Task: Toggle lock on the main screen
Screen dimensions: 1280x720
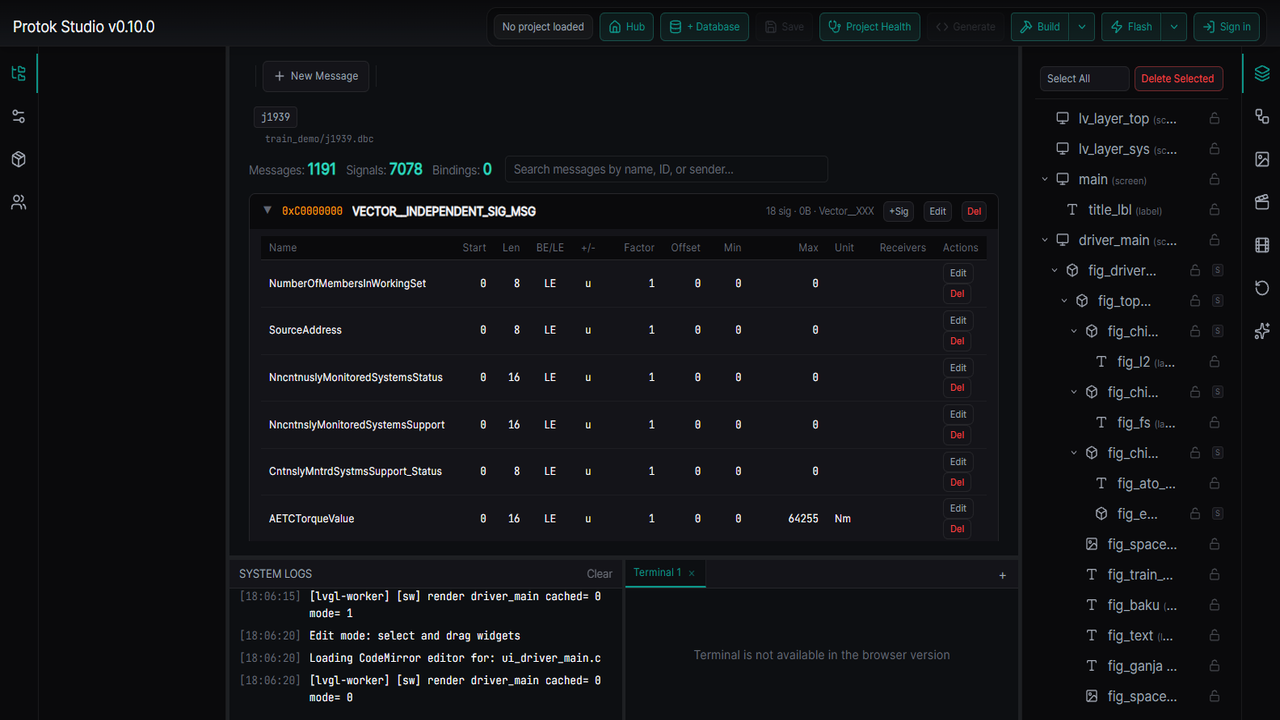Action: point(1215,179)
